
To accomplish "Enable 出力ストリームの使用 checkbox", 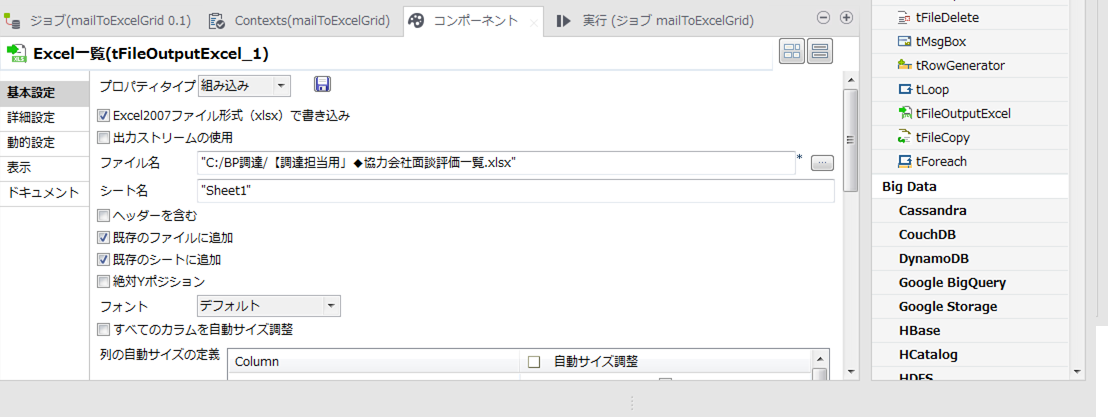I will click(x=103, y=137).
